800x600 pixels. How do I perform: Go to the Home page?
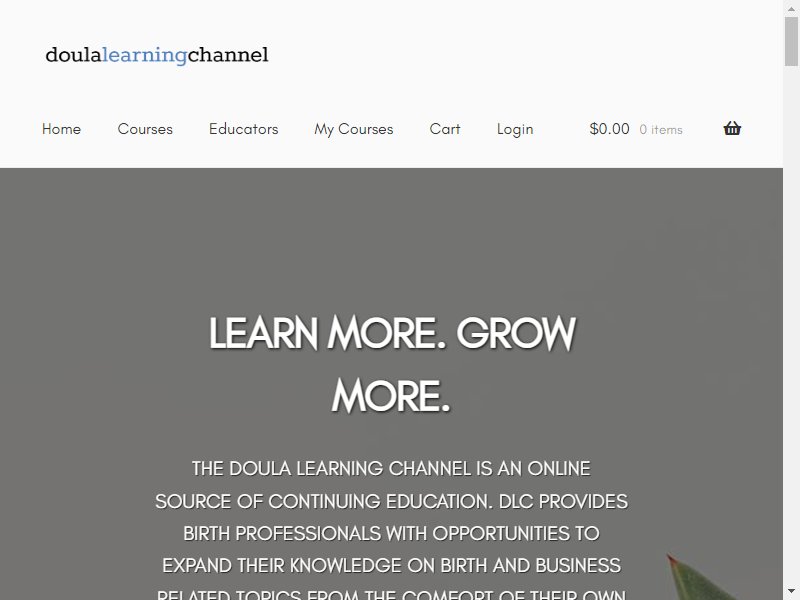[x=61, y=129]
